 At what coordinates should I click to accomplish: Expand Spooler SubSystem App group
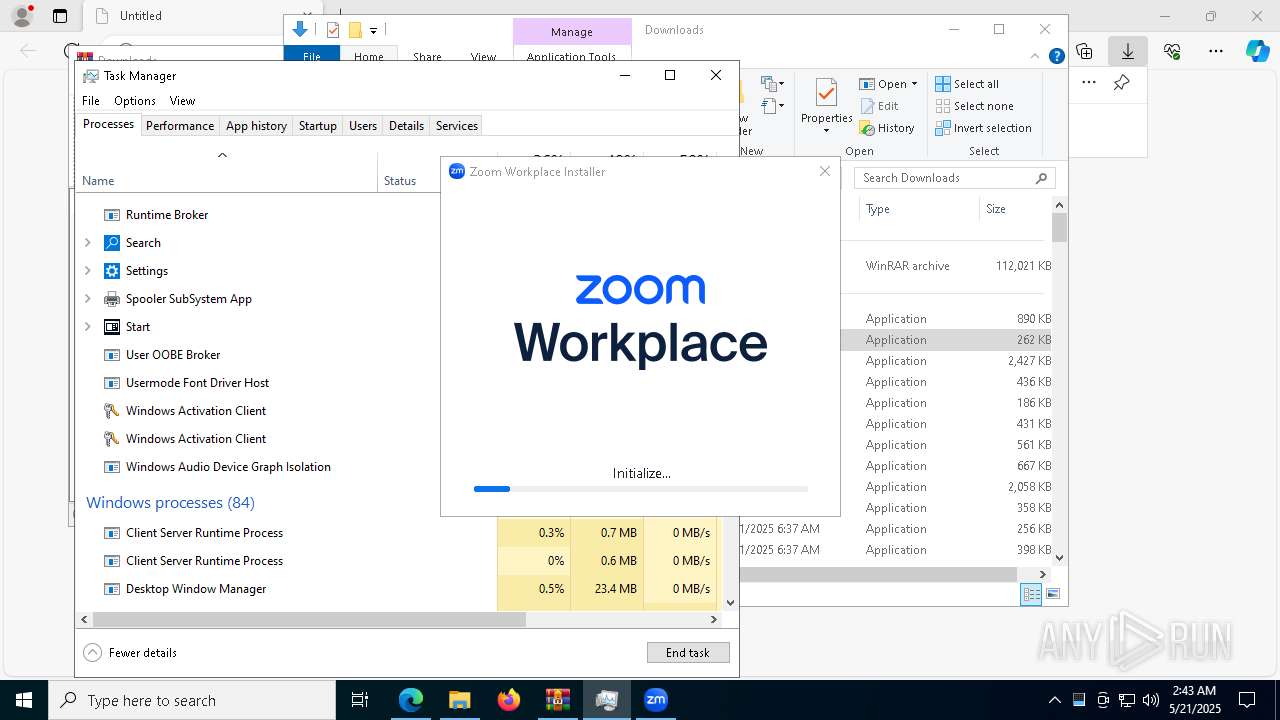[x=87, y=299]
